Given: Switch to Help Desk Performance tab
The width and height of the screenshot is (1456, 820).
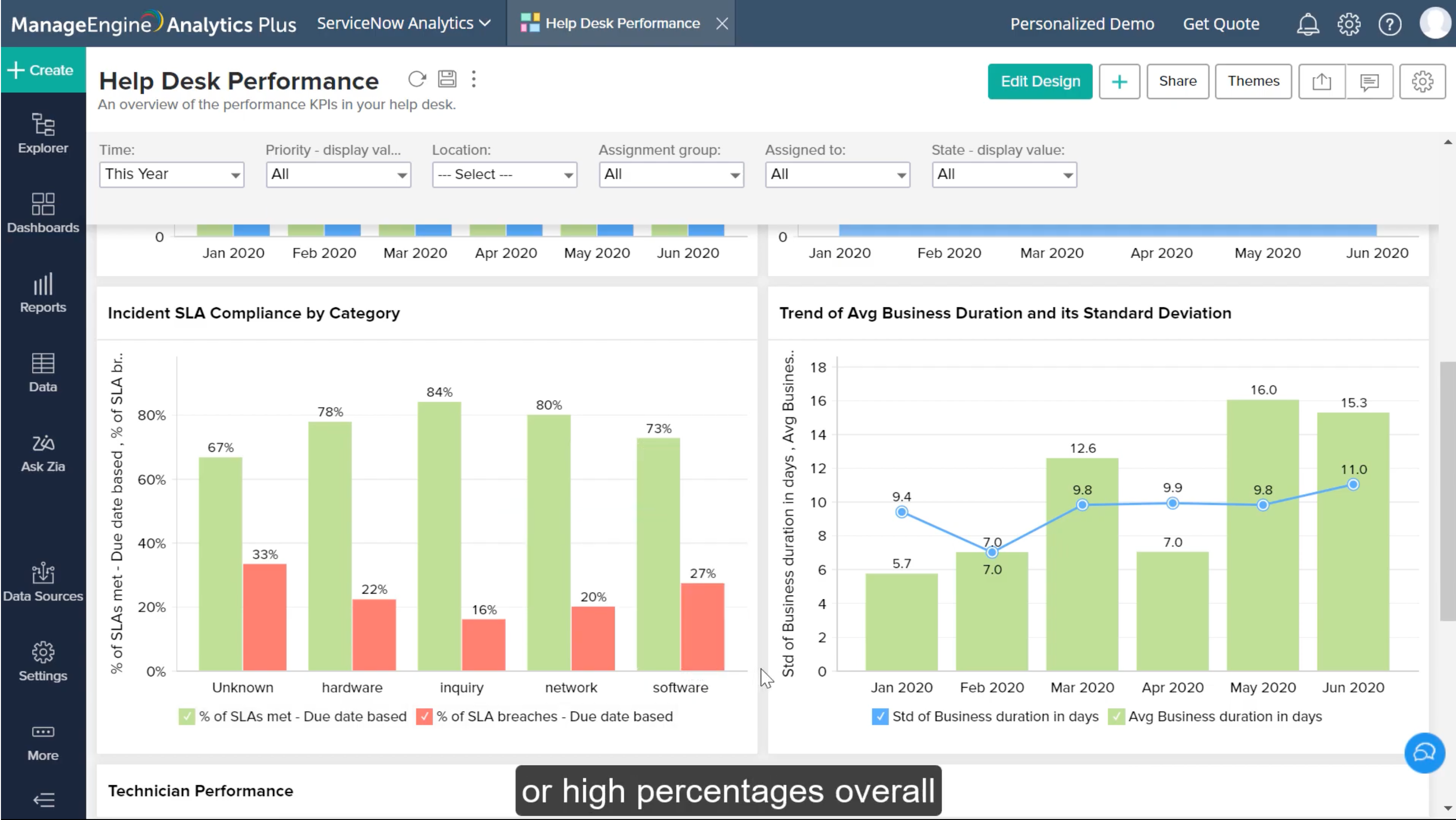Looking at the screenshot, I should [622, 23].
